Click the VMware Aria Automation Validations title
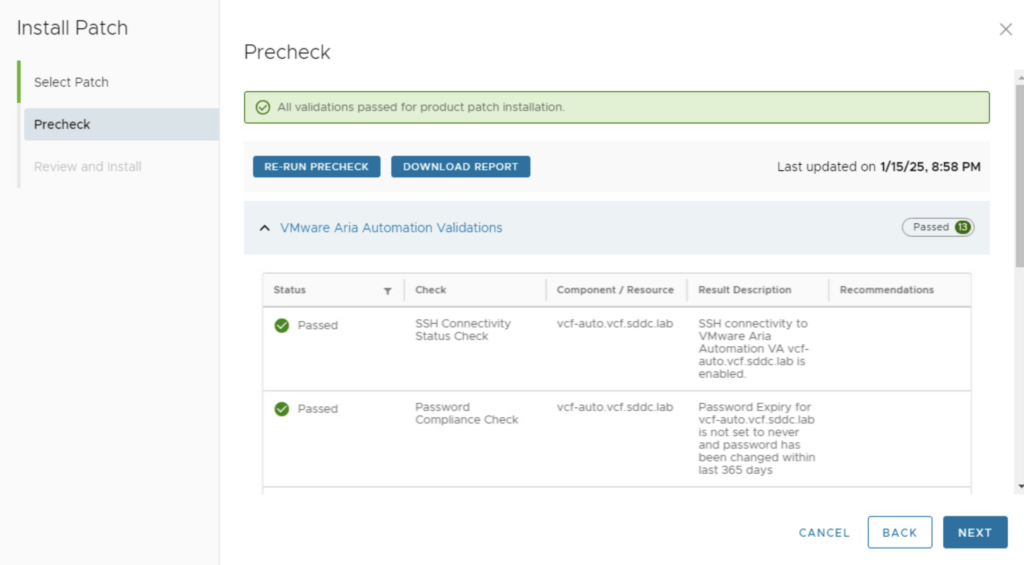The width and height of the screenshot is (1024, 565). (391, 228)
